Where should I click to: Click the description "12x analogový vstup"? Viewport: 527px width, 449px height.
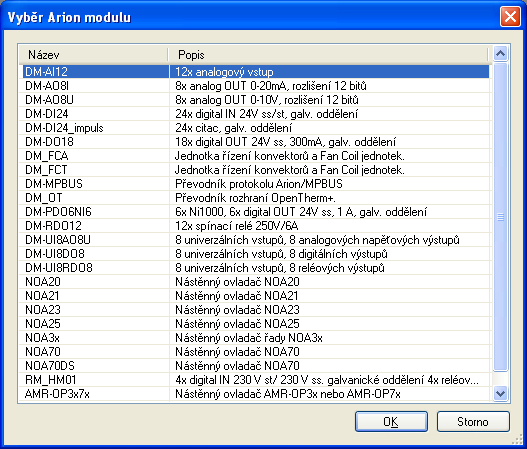(x=224, y=72)
